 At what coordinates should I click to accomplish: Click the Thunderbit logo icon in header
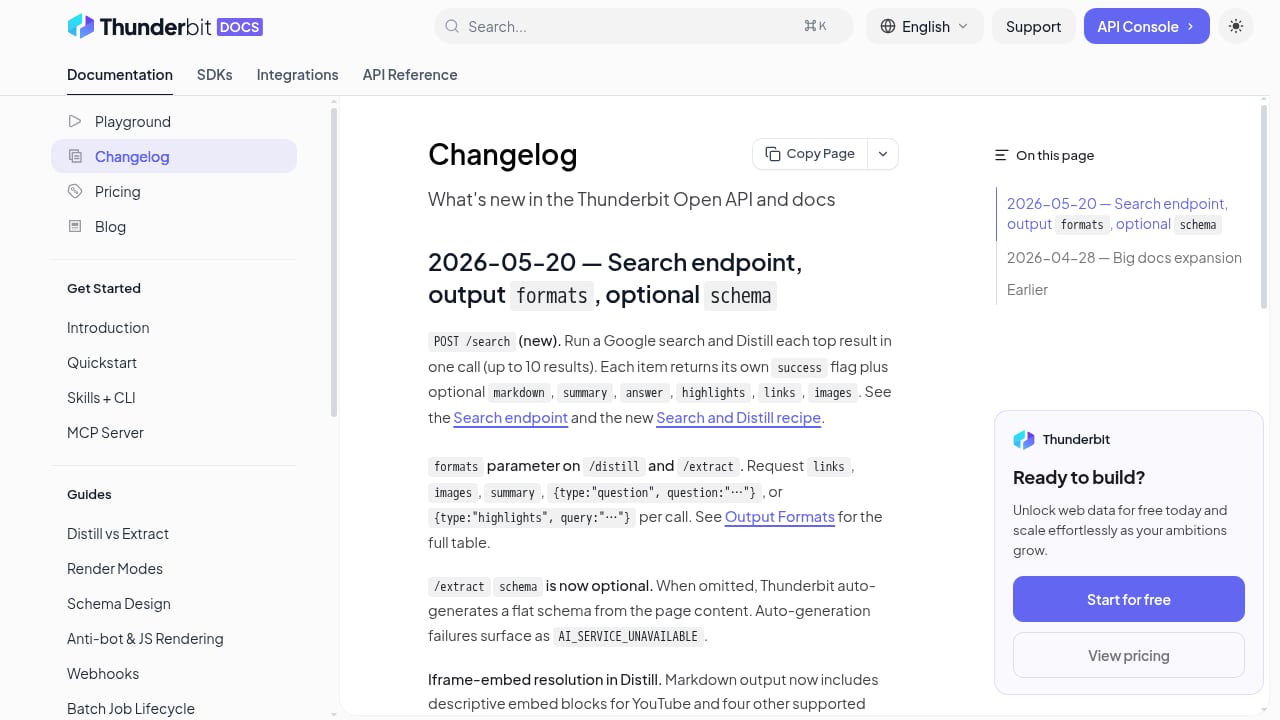tap(80, 26)
